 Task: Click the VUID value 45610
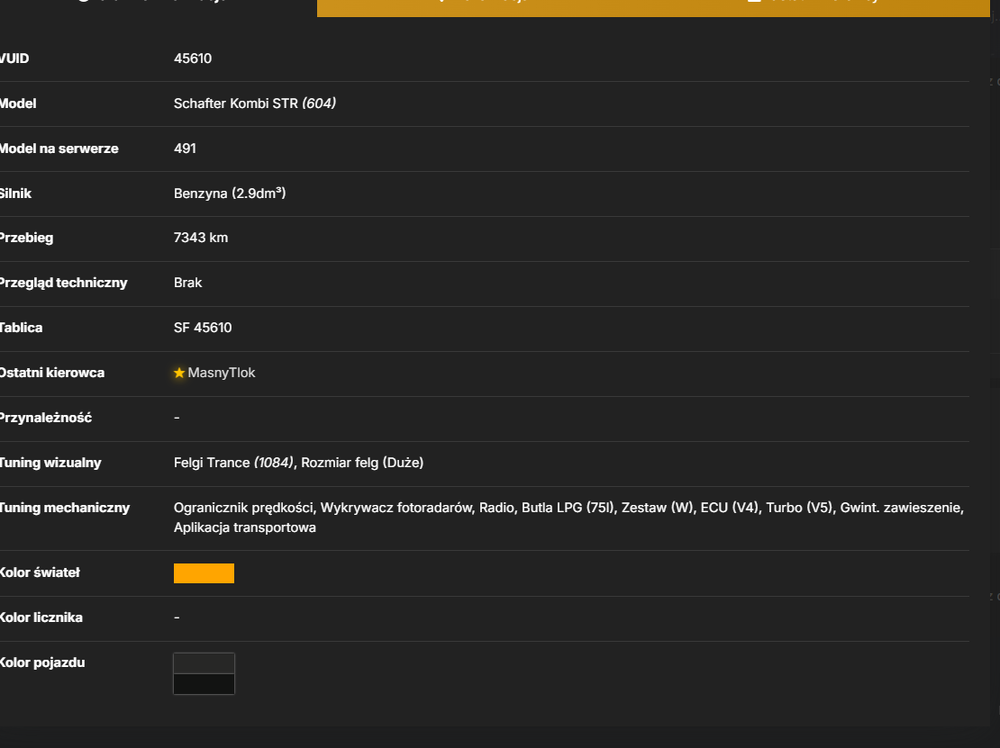(x=193, y=59)
